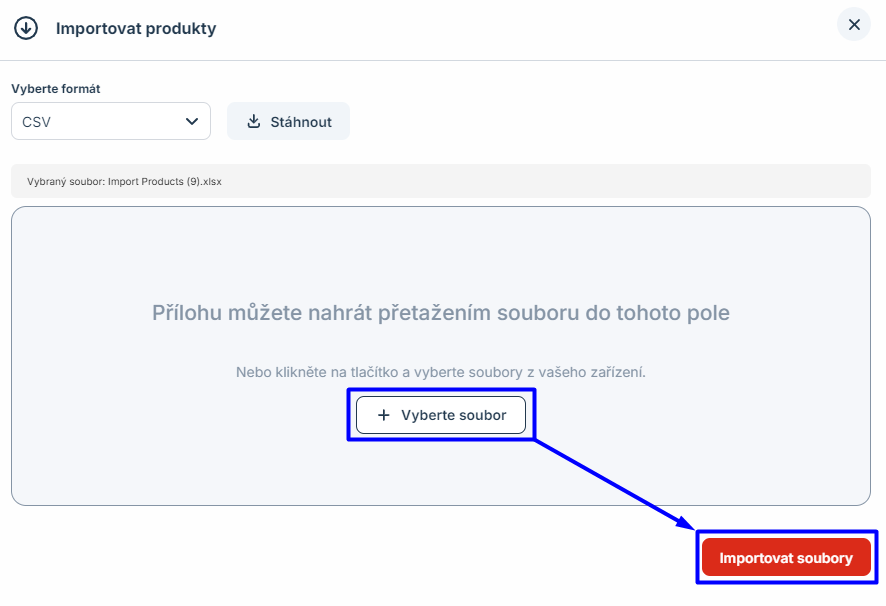Click the chevron arrow in format selector
Screen dimensions: 886x606
coord(192,121)
